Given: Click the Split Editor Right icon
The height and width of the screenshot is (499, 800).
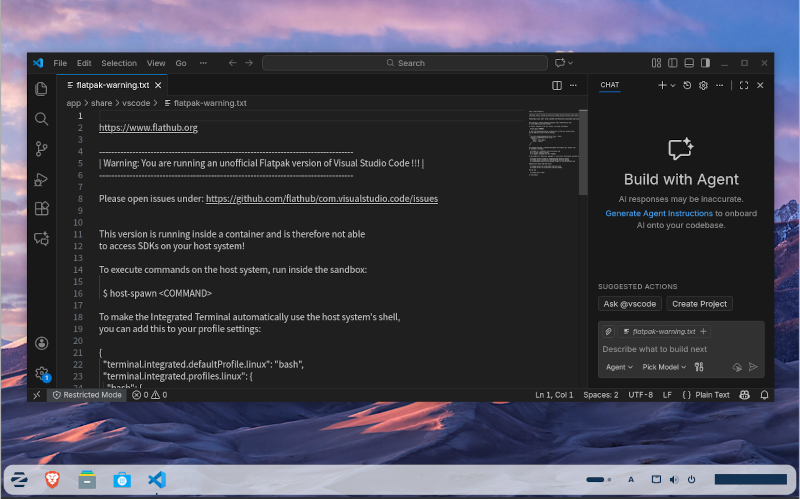Looking at the screenshot, I should [557, 85].
